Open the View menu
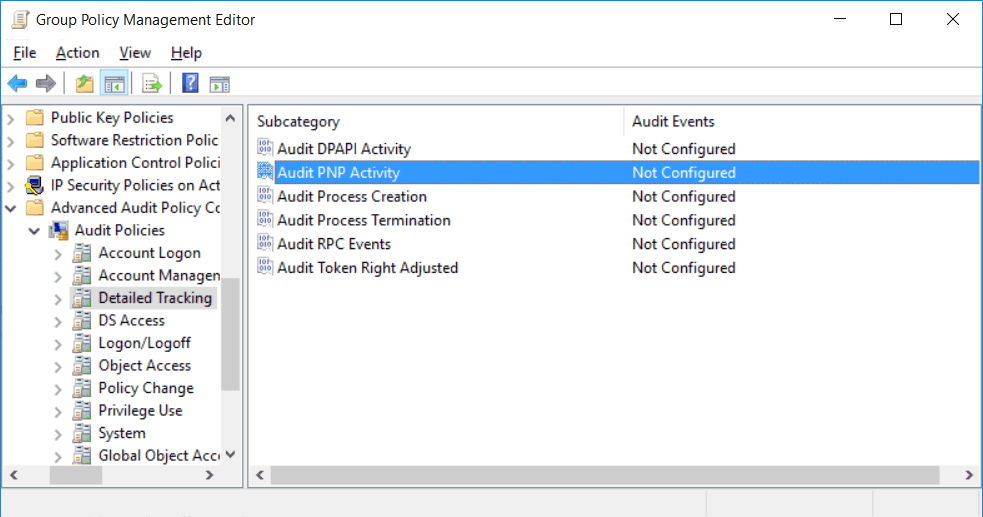Screen dimensions: 983x517 tap(135, 53)
